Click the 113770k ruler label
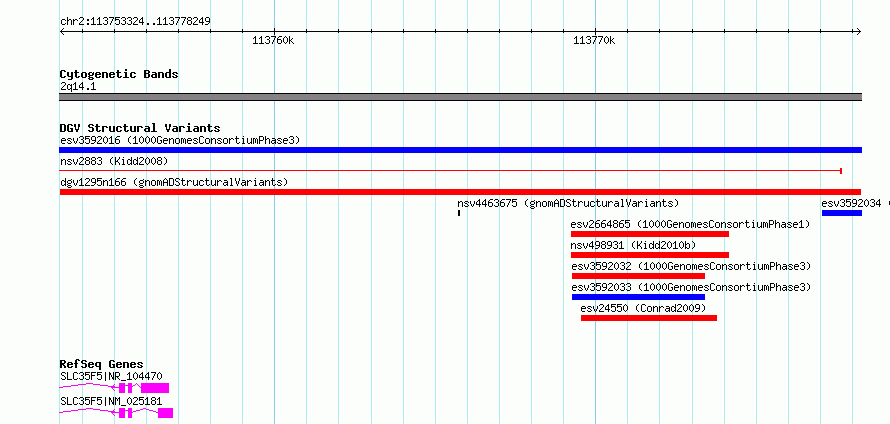This screenshot has height=424, width=890. (x=594, y=40)
